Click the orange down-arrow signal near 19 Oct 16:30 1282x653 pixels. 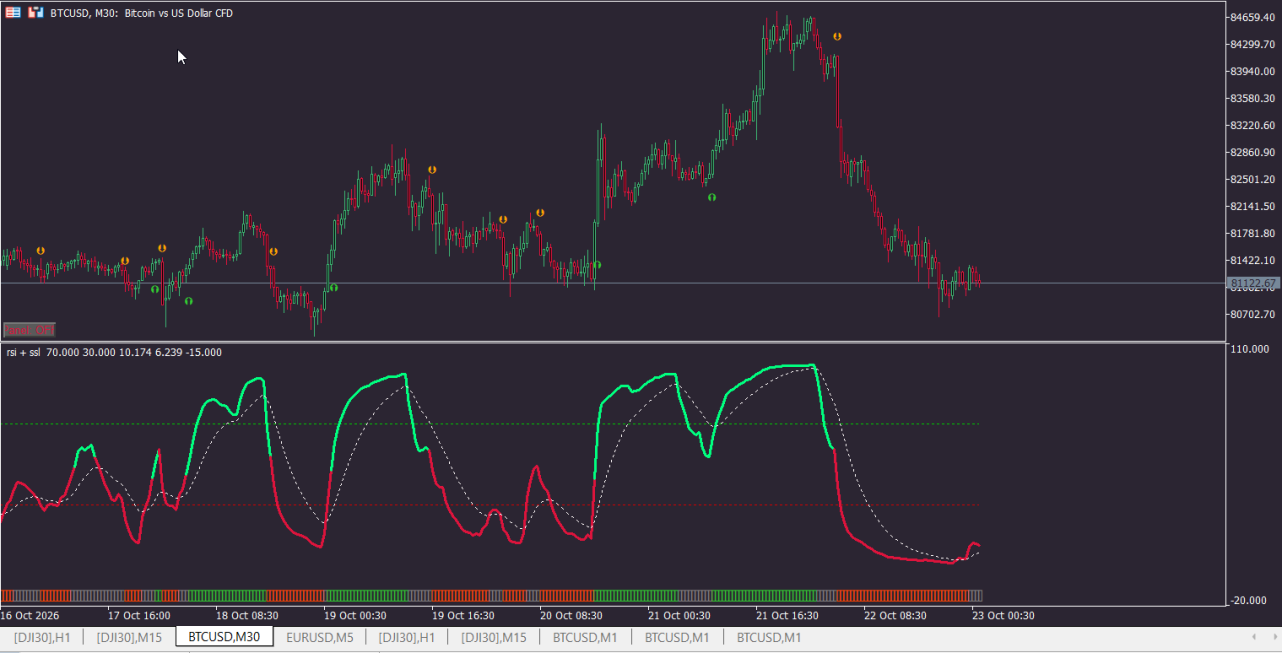[432, 171]
